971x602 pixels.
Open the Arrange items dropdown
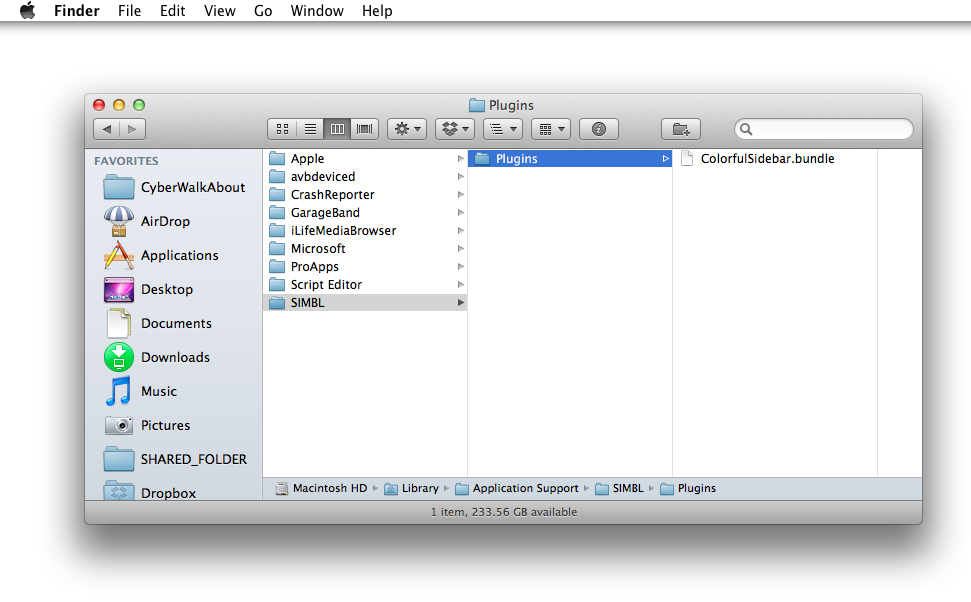(503, 129)
